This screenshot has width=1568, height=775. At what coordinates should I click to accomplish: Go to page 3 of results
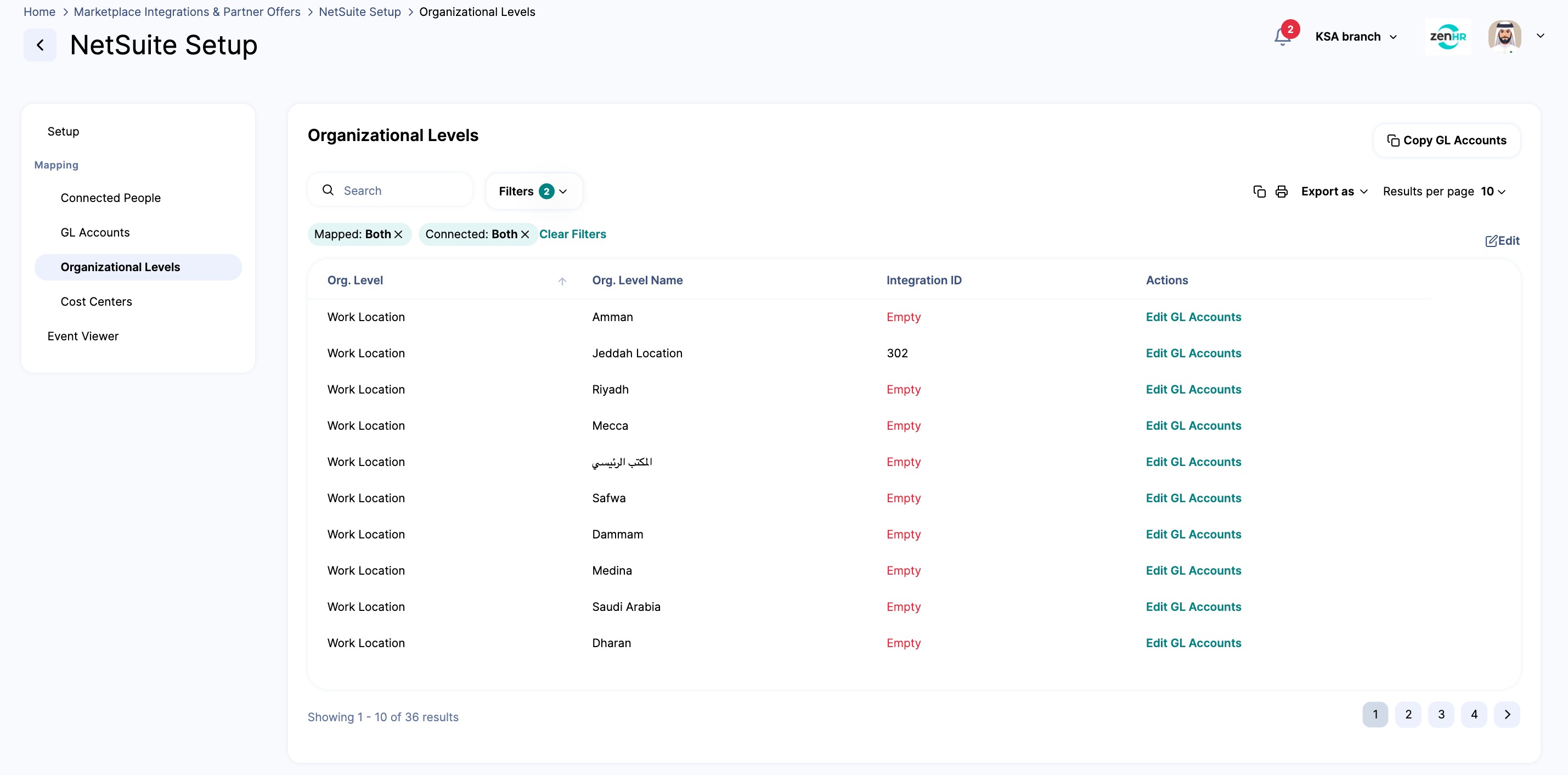coord(1441,714)
